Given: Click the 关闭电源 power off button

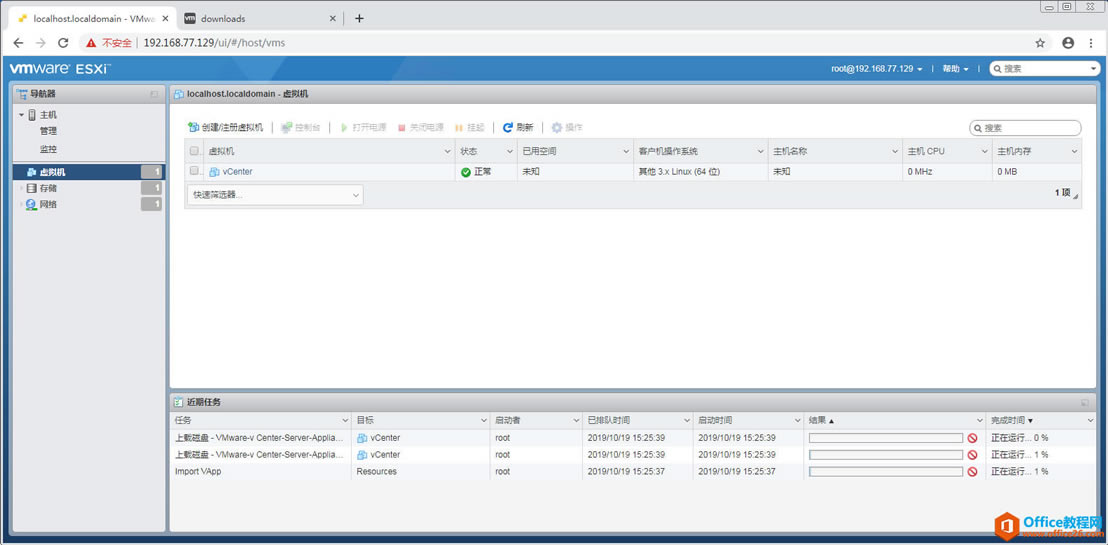Looking at the screenshot, I should pos(420,127).
